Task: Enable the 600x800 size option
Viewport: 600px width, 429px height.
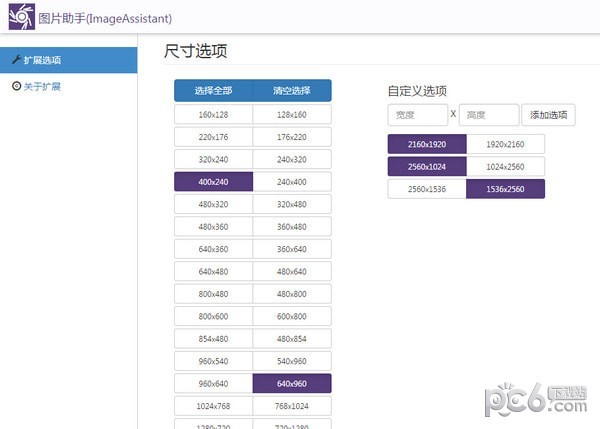Action: (x=292, y=316)
